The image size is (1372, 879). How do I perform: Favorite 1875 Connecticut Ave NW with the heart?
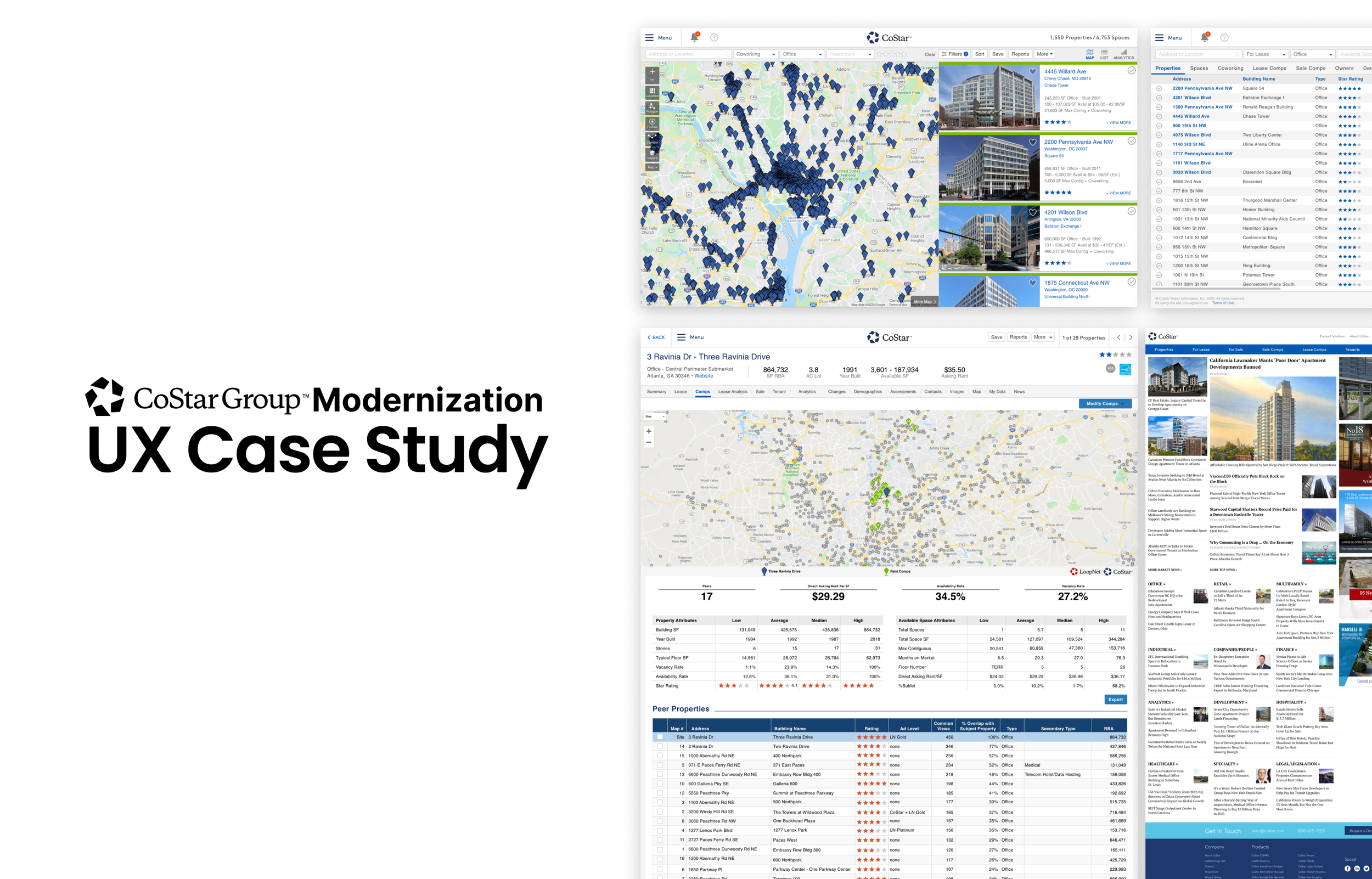coord(1032,283)
